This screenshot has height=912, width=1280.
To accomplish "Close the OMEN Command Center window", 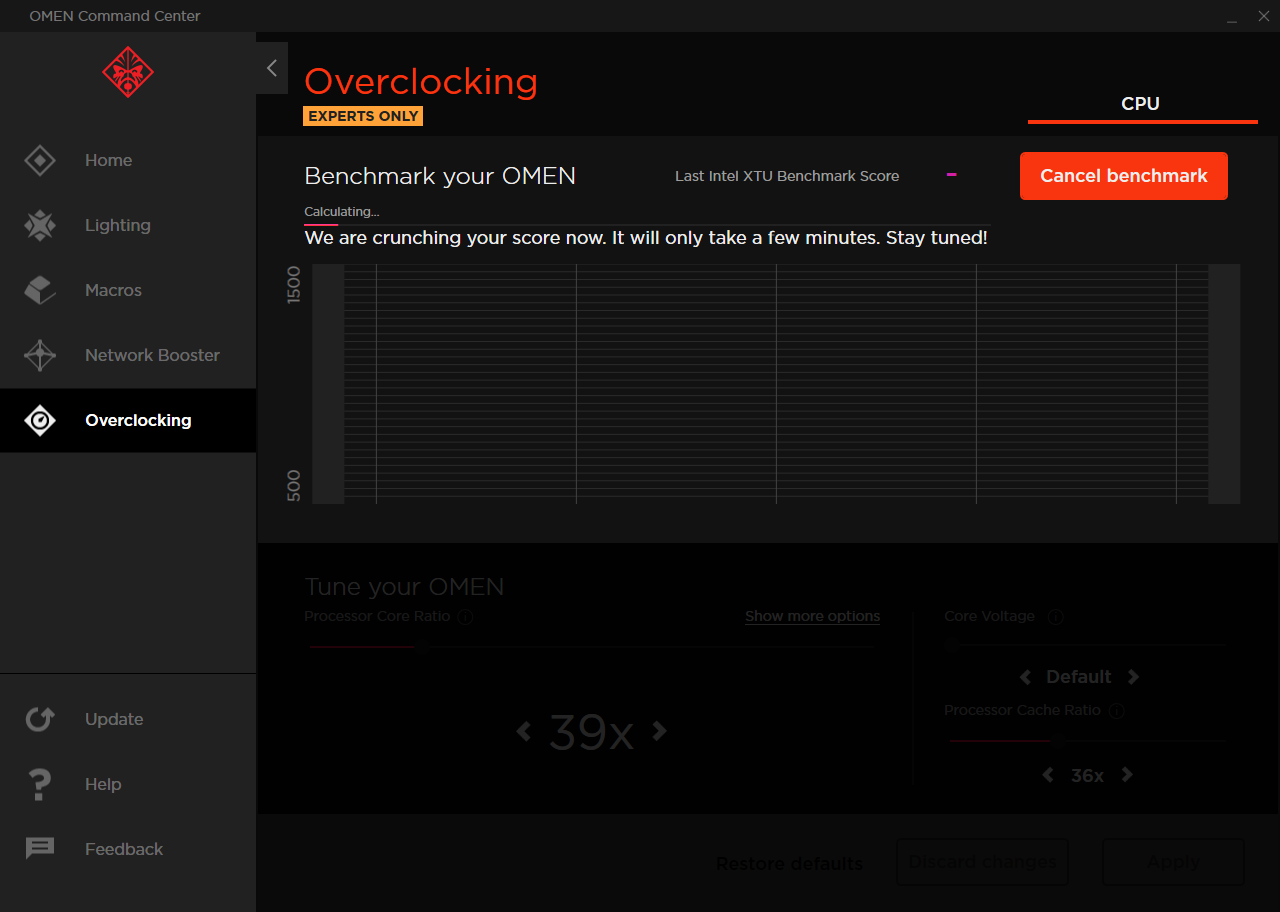I will point(1263,16).
